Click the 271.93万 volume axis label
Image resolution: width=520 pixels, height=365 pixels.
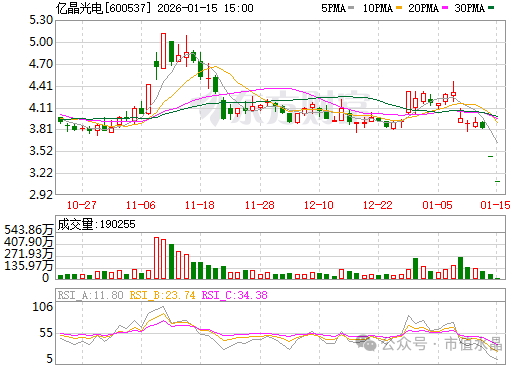[x=29, y=254]
